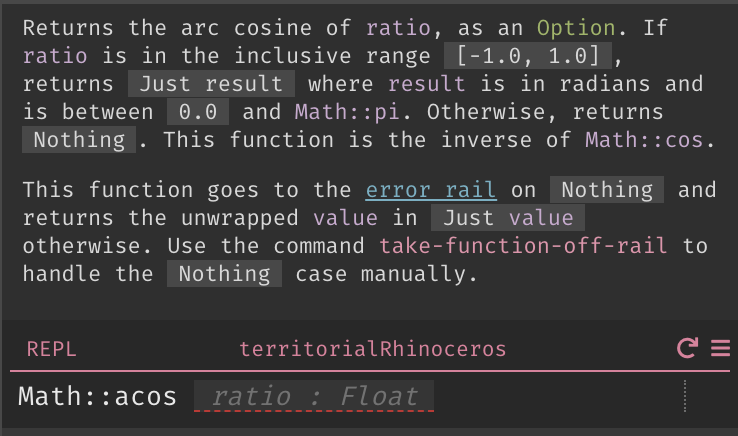Screen dimensions: 738x436
Task: Click the [-1.0, 1.0] code snippet
Action: coord(528,56)
